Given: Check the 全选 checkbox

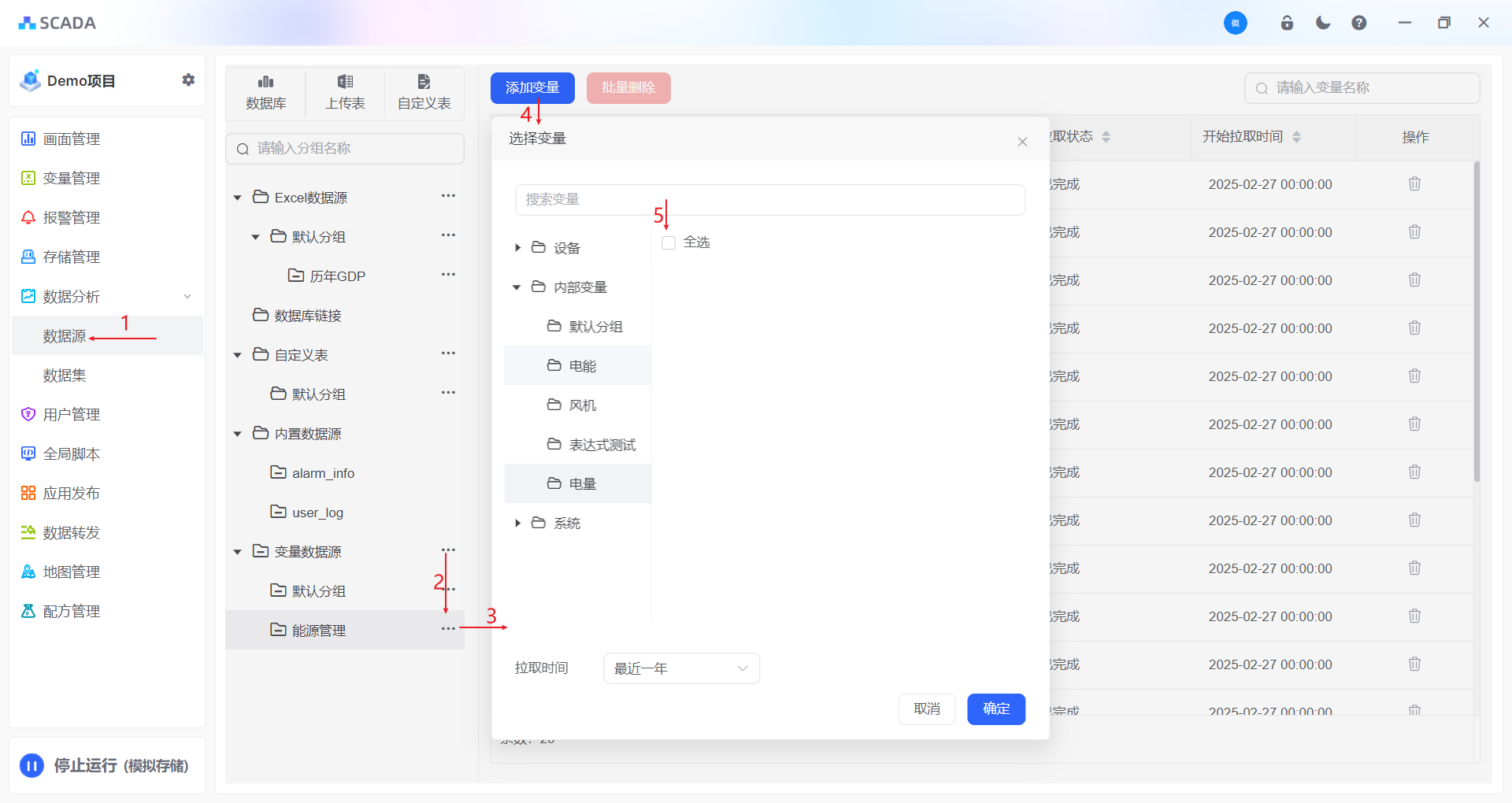Looking at the screenshot, I should tap(669, 242).
